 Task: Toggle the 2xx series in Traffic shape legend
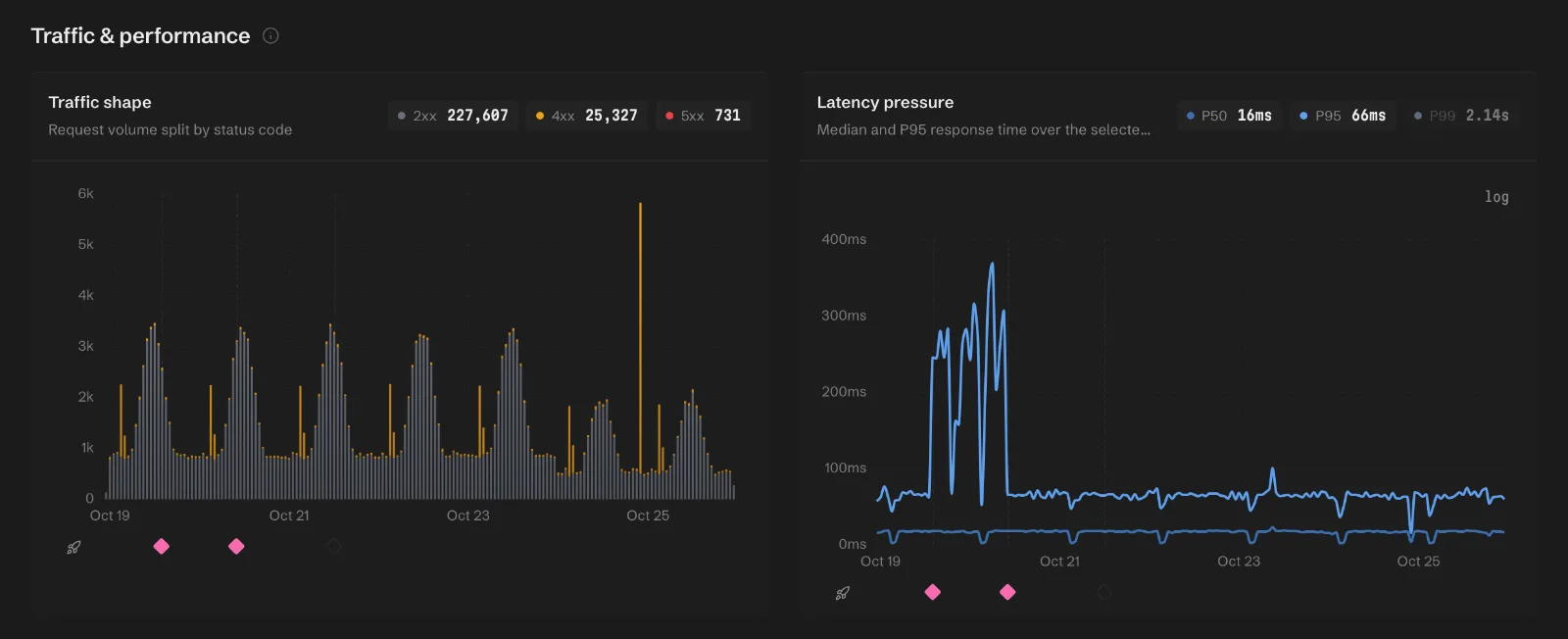[453, 116]
